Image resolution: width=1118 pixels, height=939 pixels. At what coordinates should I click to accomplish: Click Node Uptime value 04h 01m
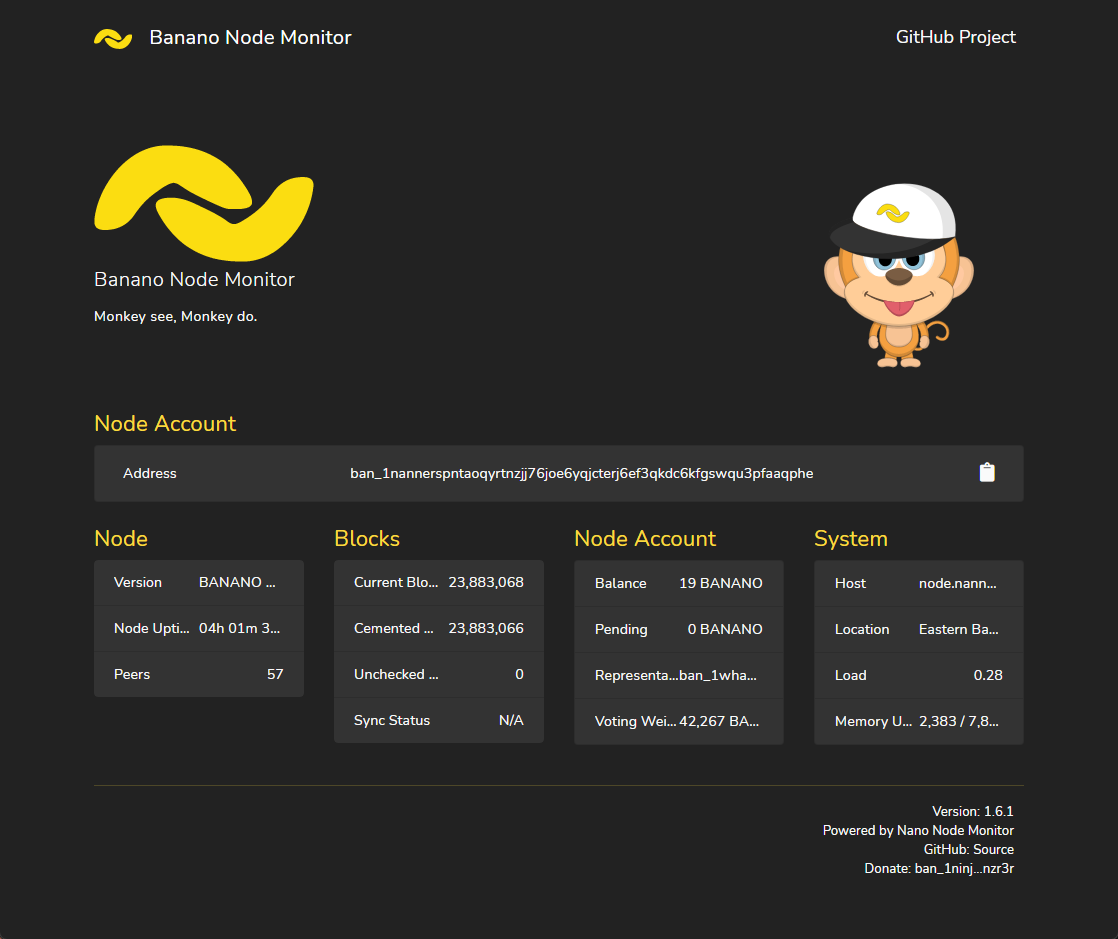pos(240,628)
